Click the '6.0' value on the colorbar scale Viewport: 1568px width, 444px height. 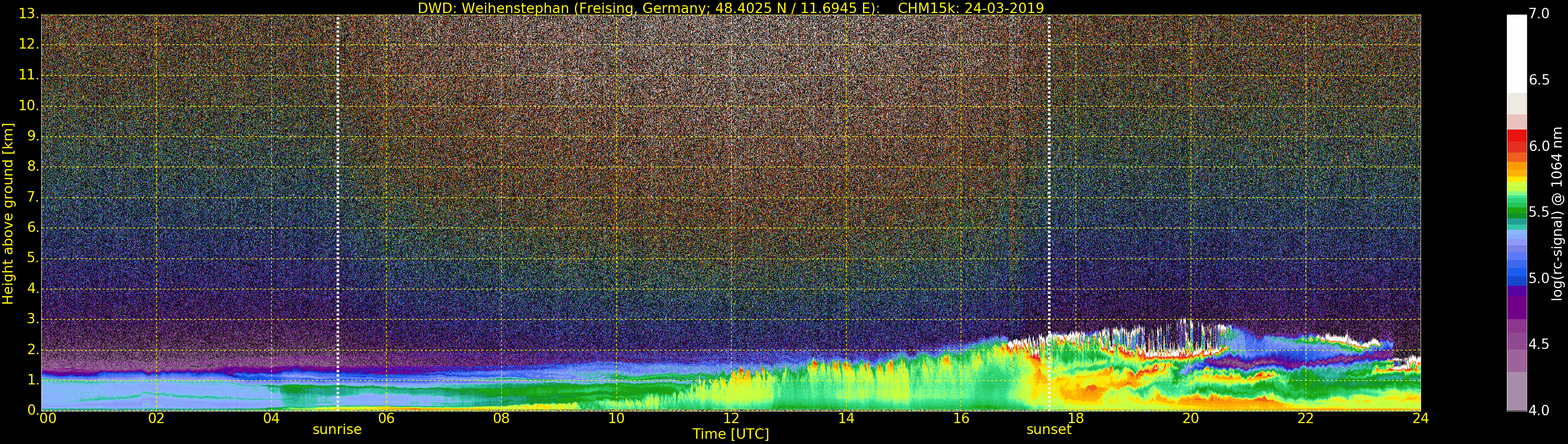[1539, 146]
